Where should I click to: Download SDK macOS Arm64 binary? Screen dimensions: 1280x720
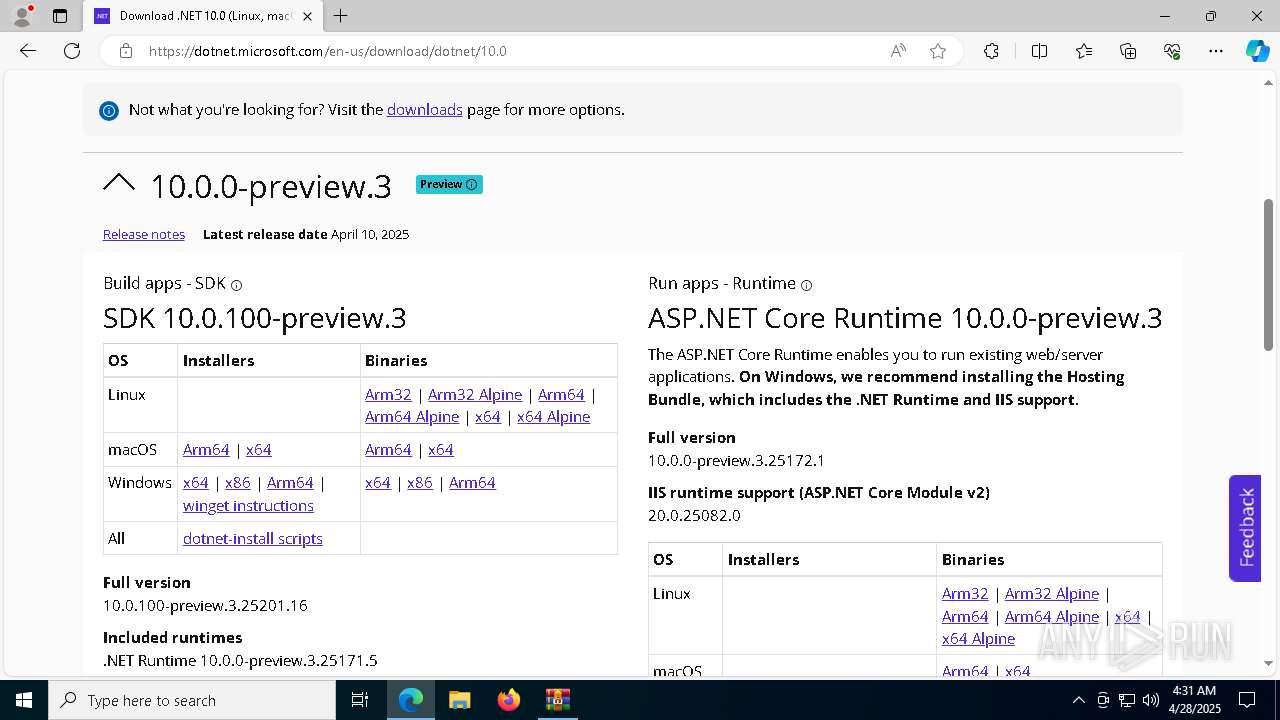(x=388, y=450)
